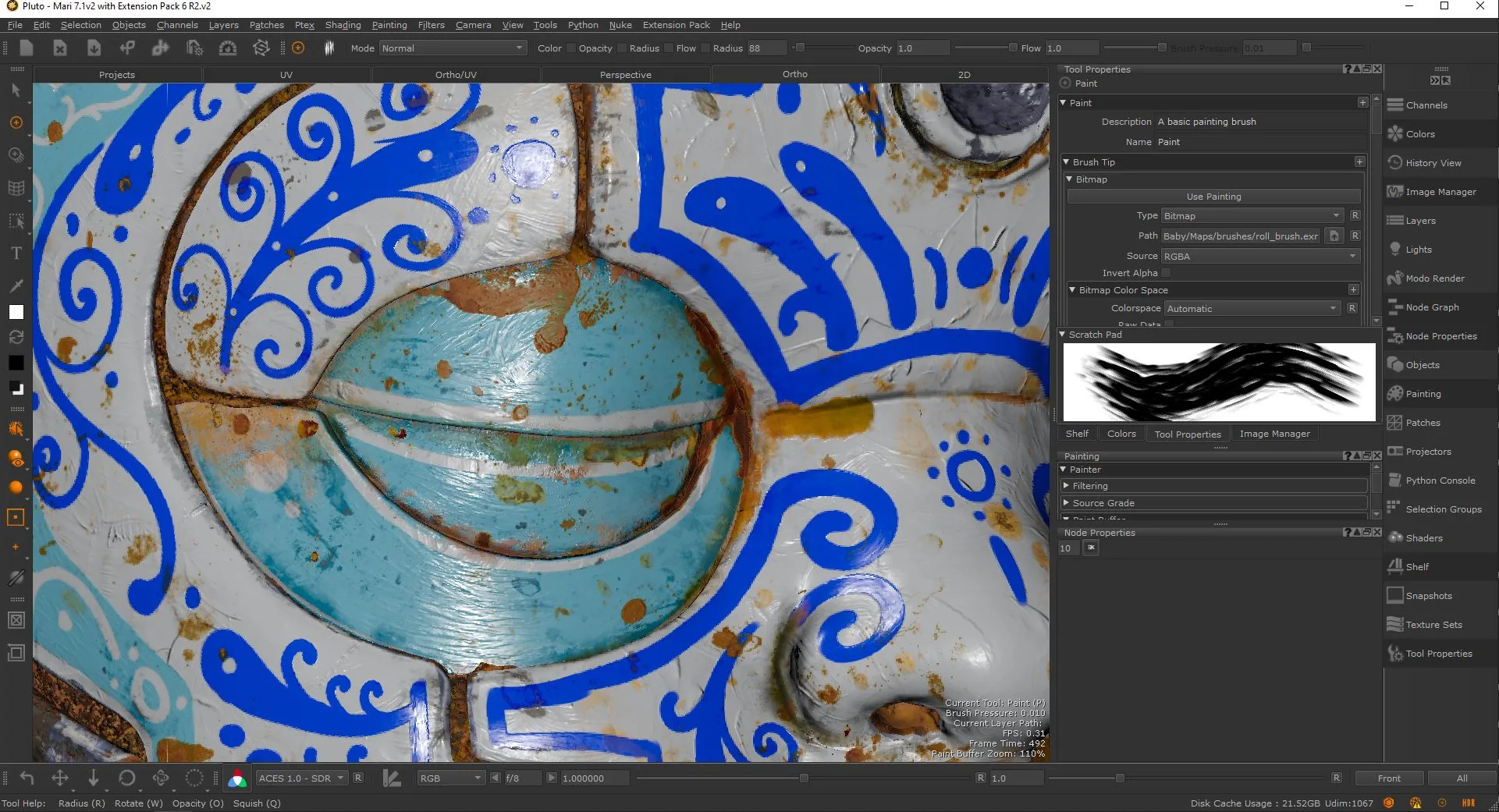
Task: Open the Patches menu
Action: coord(266,25)
